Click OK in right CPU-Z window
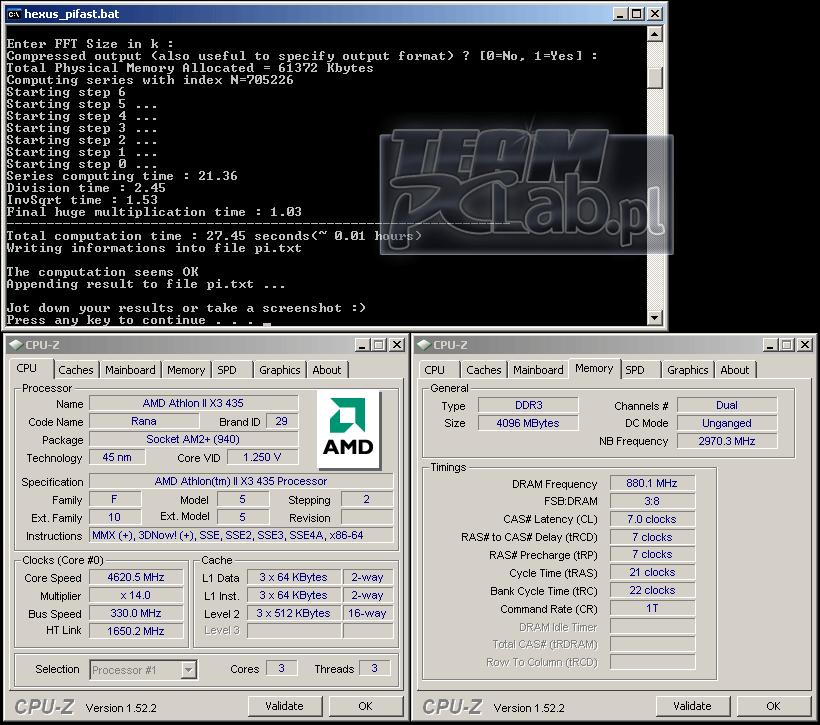This screenshot has height=725, width=820. tap(773, 706)
